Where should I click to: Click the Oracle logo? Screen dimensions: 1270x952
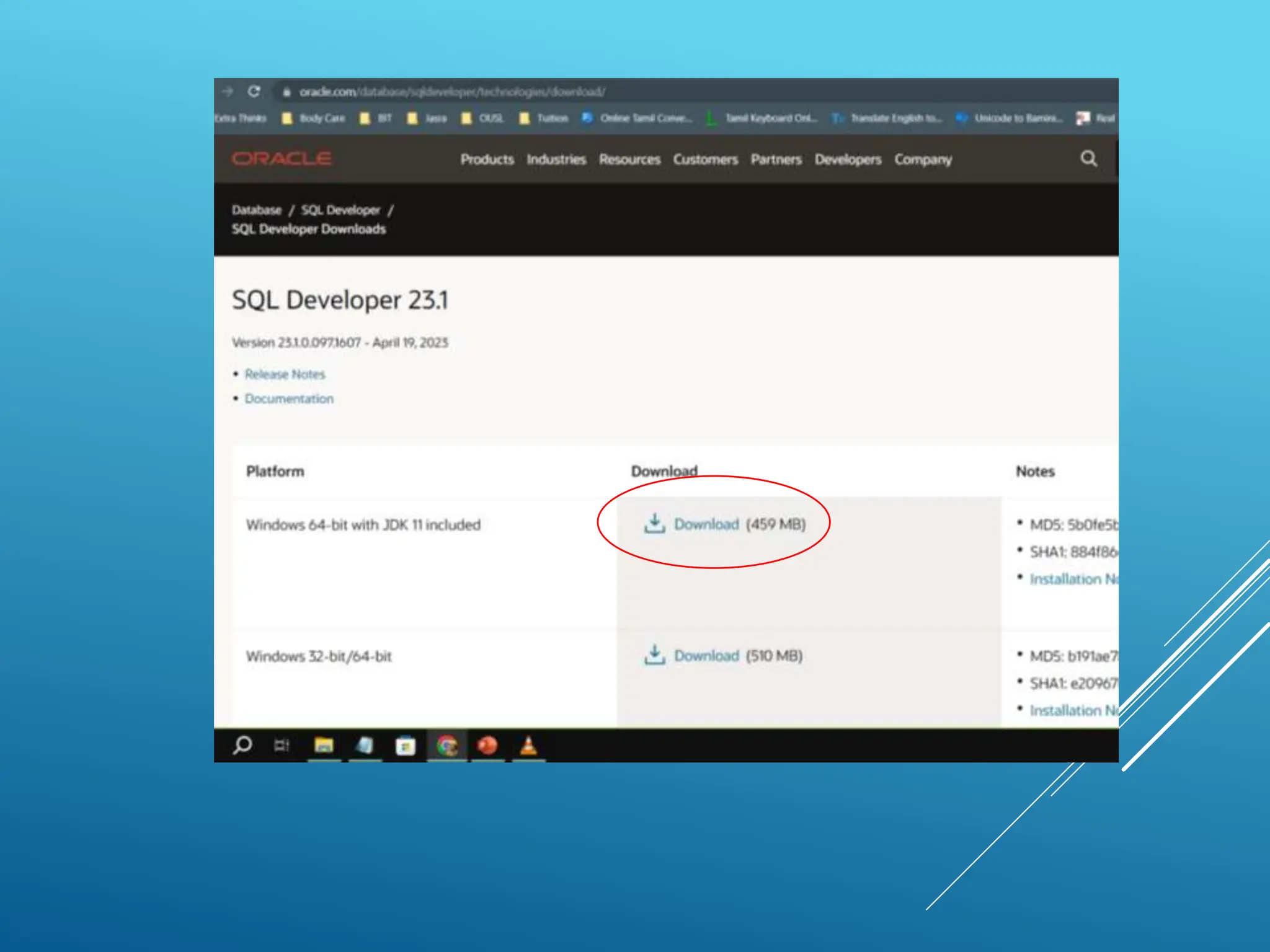282,159
